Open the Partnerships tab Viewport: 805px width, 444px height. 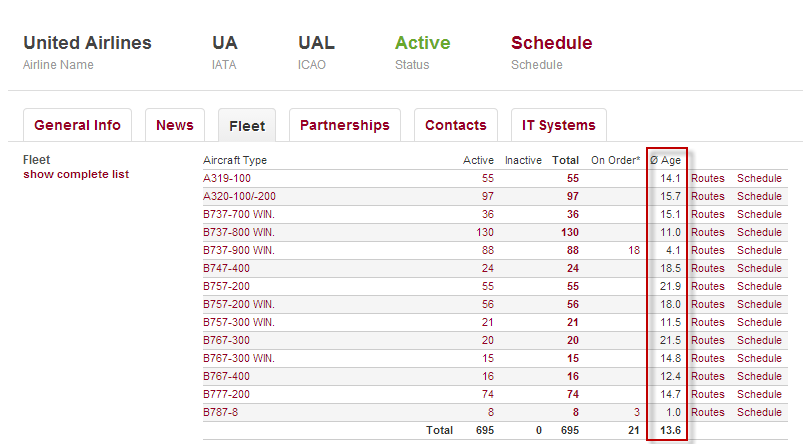(345, 125)
